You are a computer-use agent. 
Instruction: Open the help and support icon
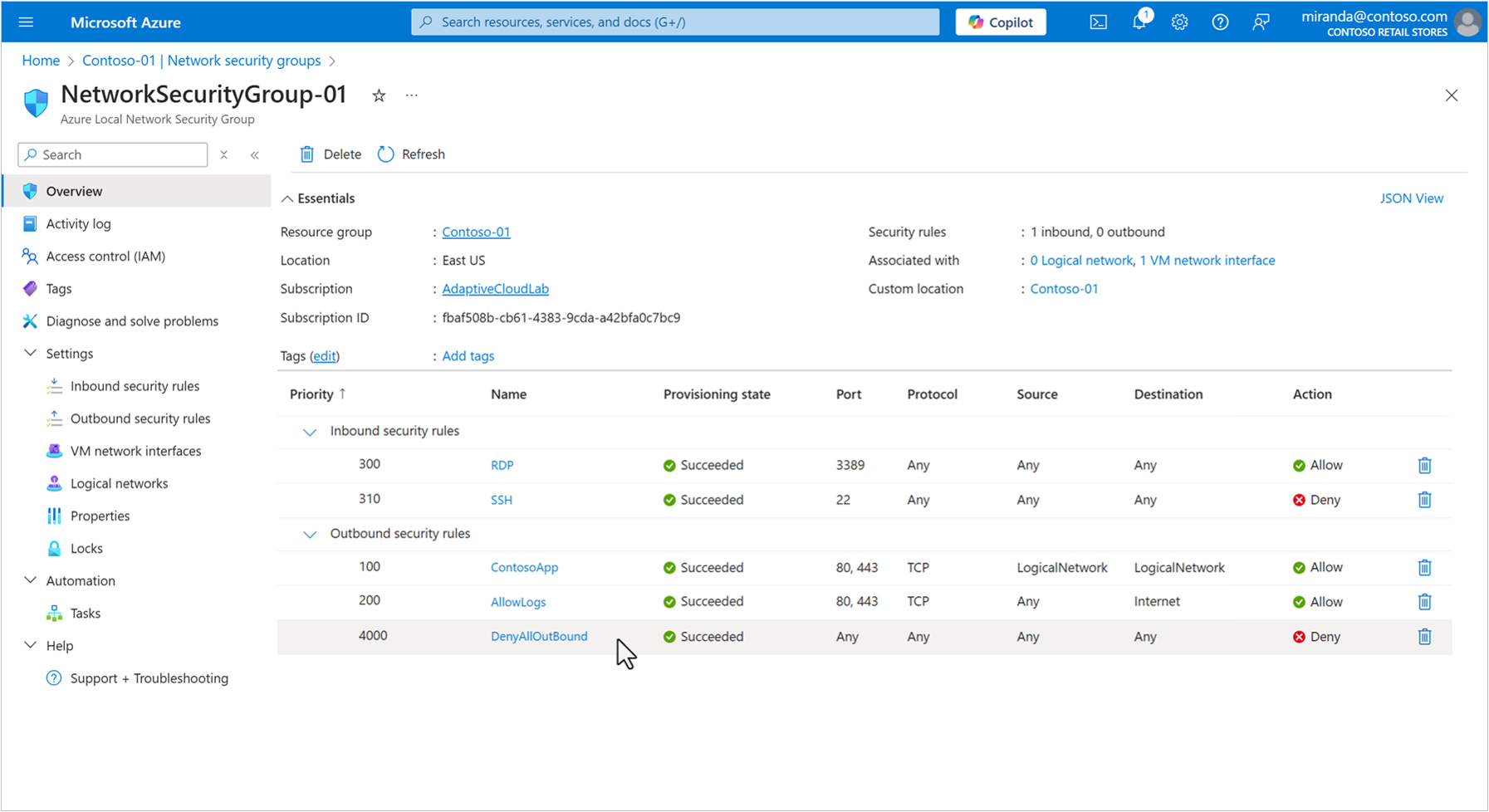click(1220, 22)
